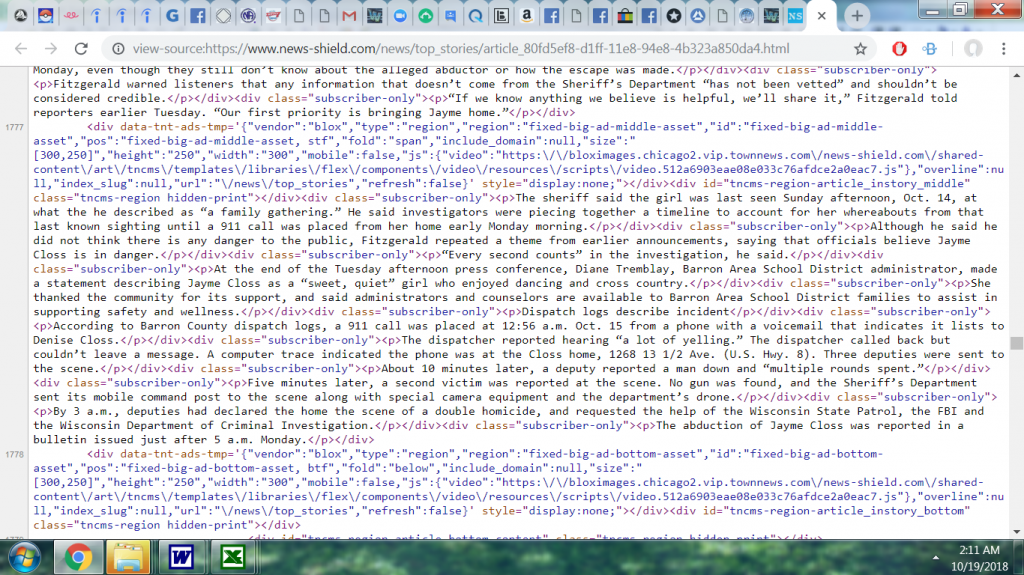View site information in the address bar

pos(118,48)
